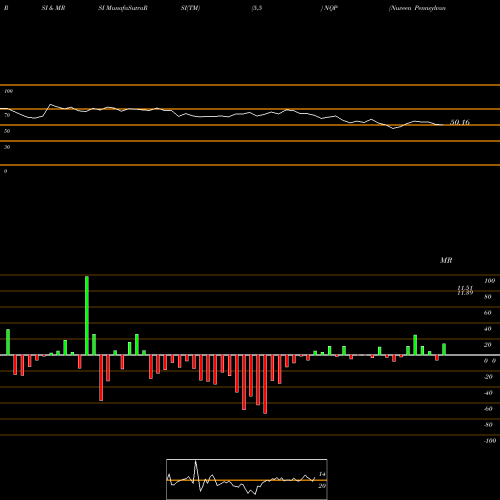Click the -20 label on MR axis
Screen dimensions: 500x500
[488, 377]
